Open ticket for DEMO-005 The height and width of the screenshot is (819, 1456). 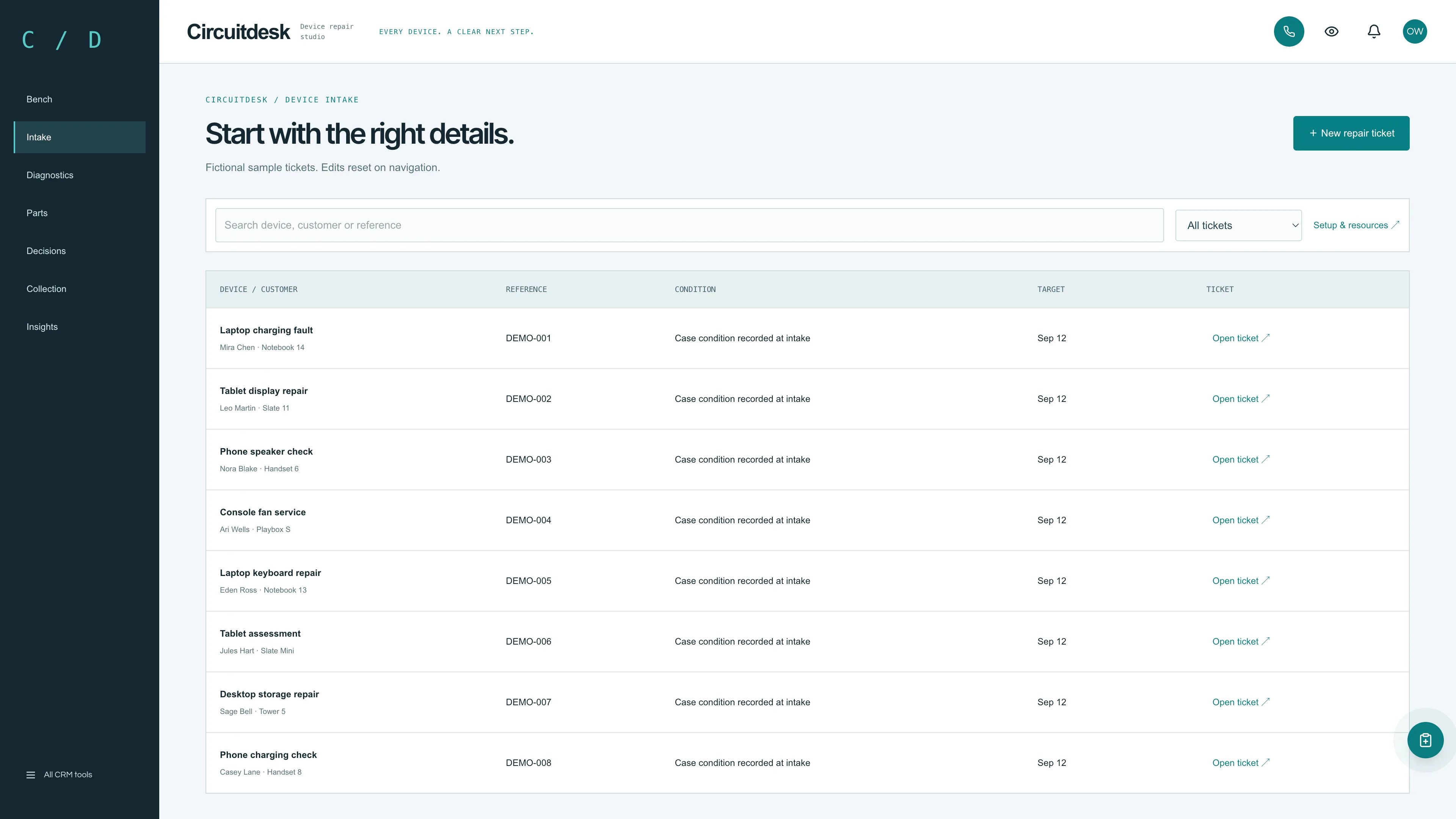click(1241, 581)
